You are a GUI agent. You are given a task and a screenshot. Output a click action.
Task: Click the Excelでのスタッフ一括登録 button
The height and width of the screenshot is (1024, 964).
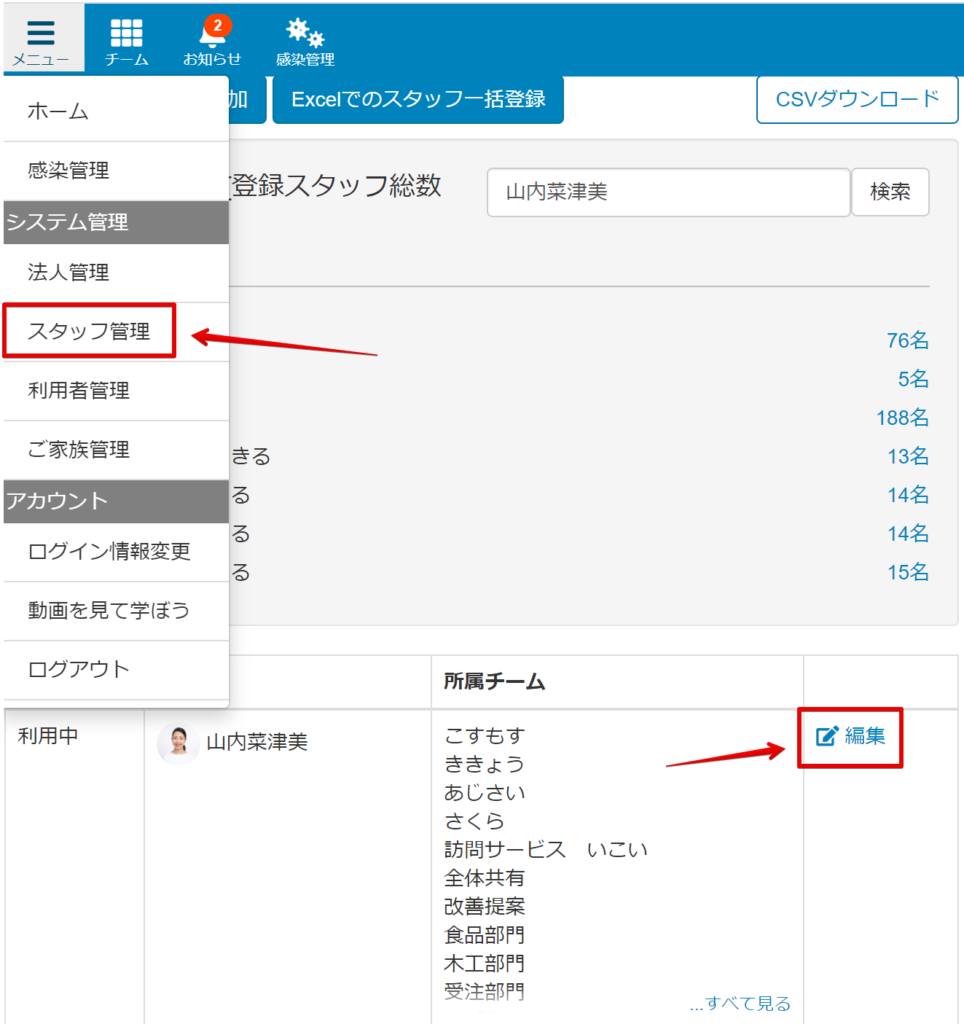tap(418, 100)
